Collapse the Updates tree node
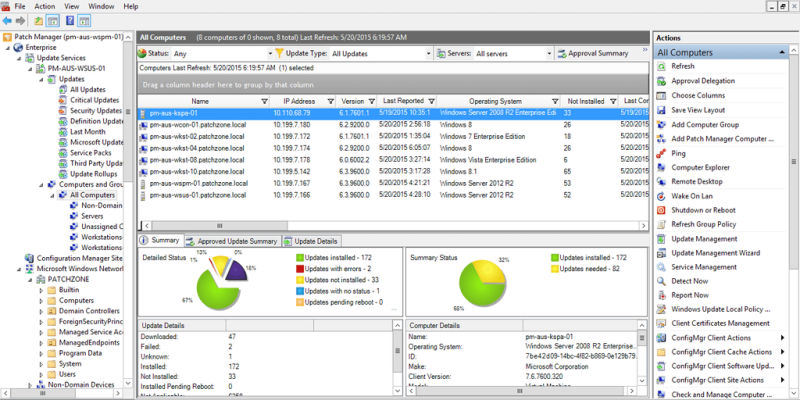The image size is (800, 400). click(x=41, y=79)
